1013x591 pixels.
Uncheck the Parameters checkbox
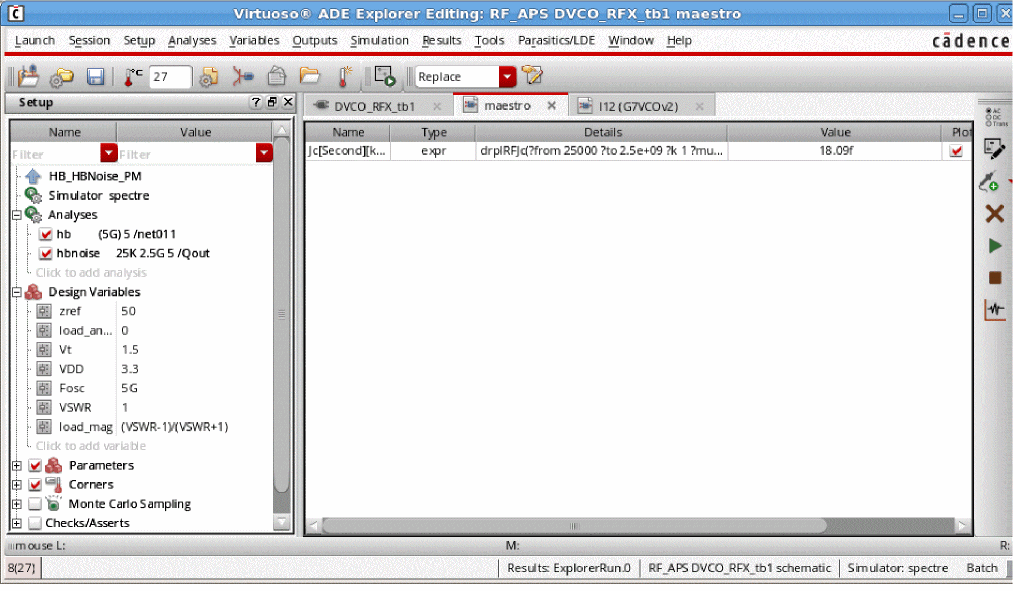pos(35,465)
